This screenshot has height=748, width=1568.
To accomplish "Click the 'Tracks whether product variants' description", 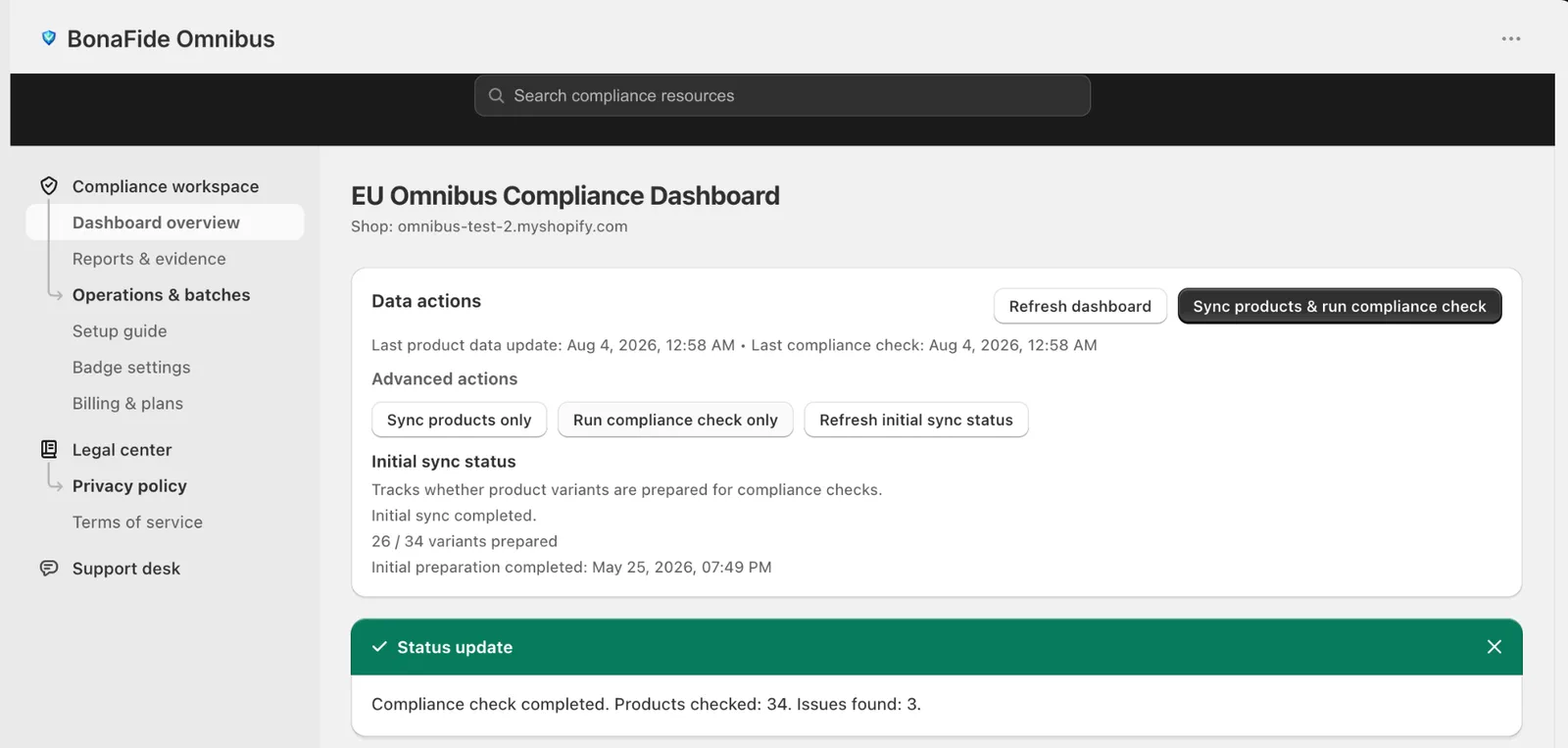I will click(626, 489).
